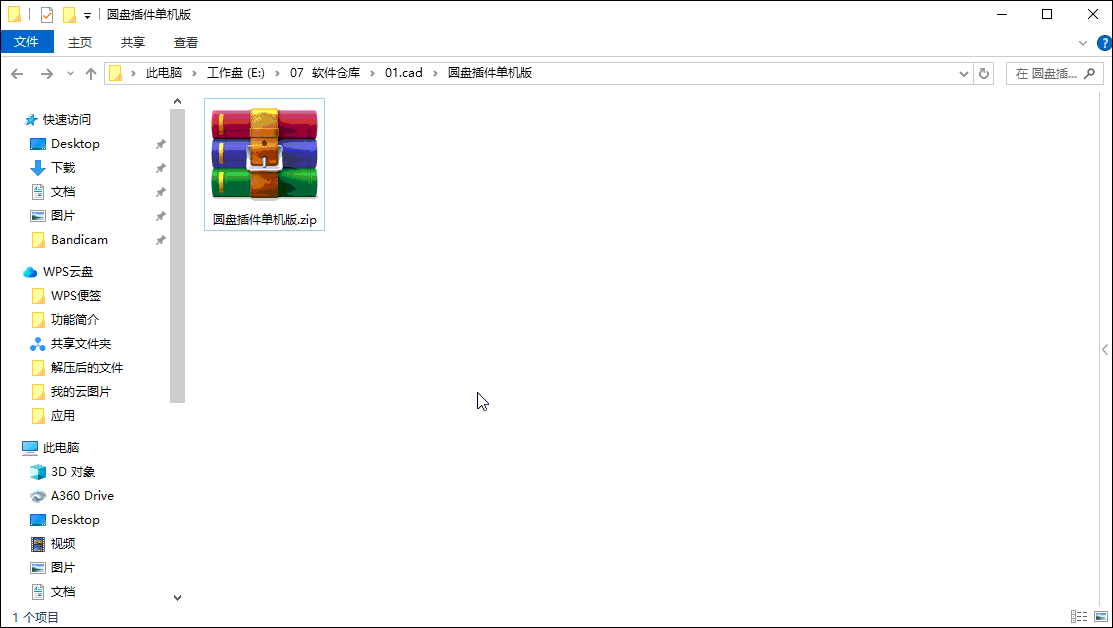
Task: Switch to the 查看 ribbon tab
Action: (186, 42)
